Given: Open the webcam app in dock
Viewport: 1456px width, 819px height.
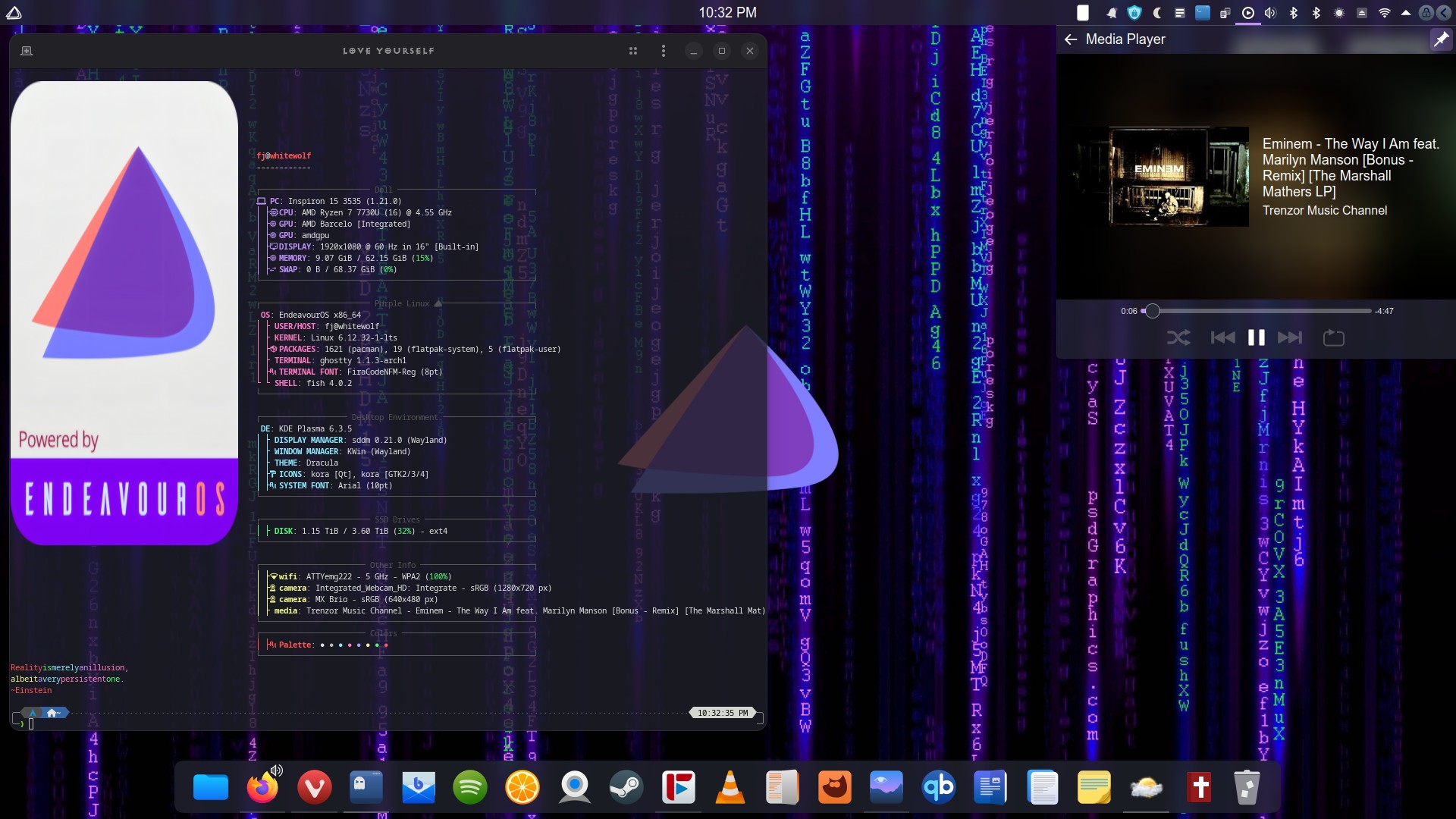Looking at the screenshot, I should pyautogui.click(x=574, y=788).
